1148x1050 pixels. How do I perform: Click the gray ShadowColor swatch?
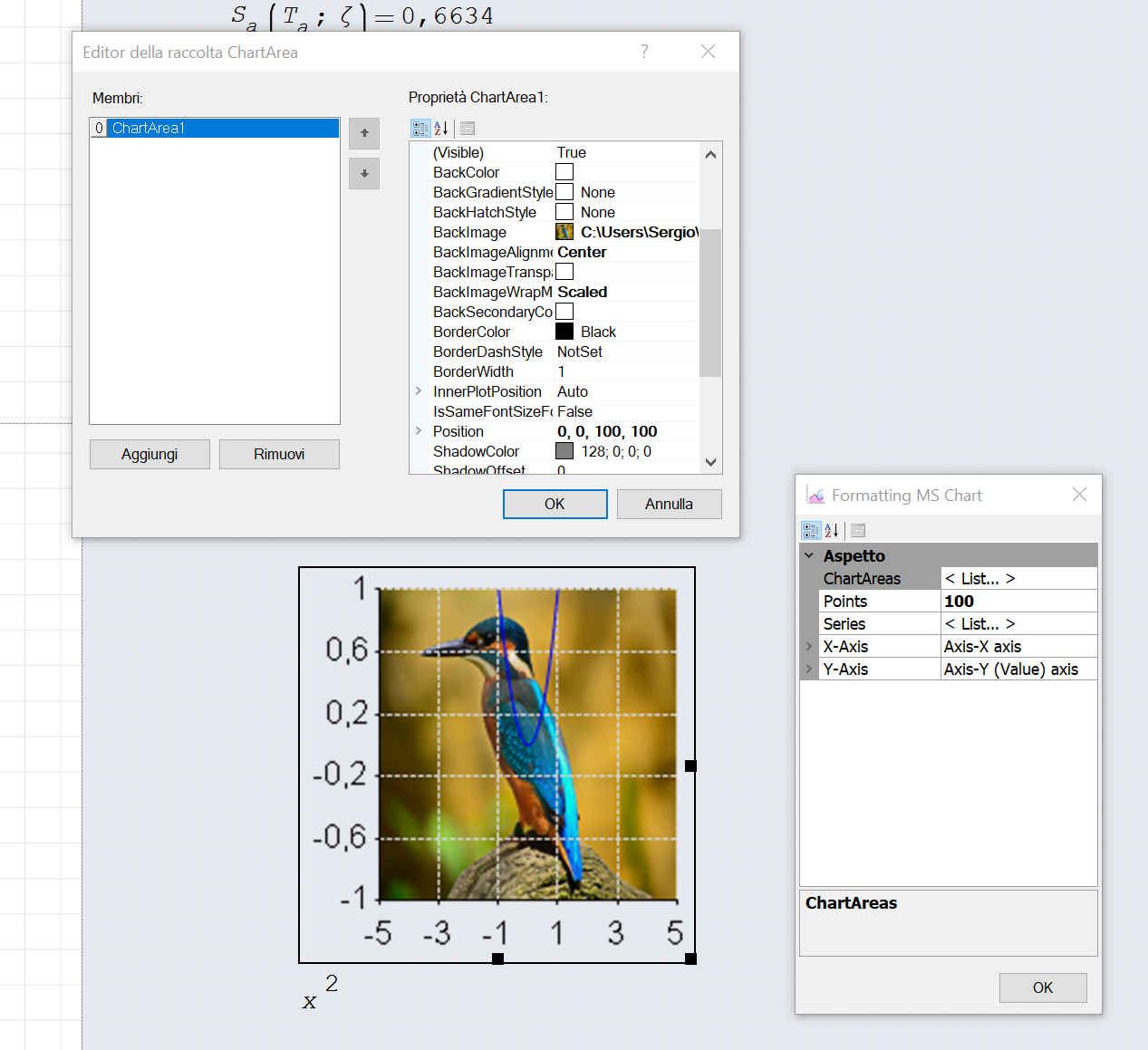564,451
